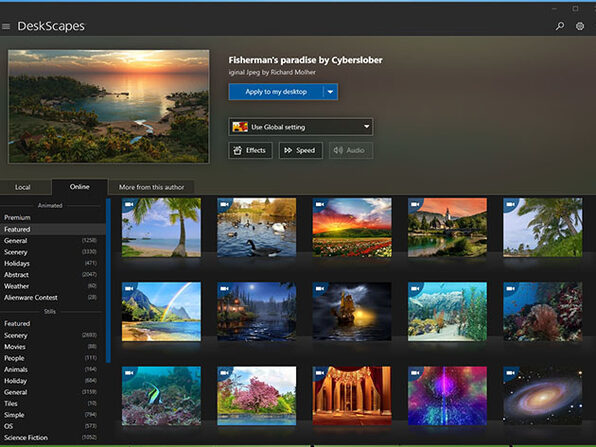This screenshot has width=596, height=447.
Task: Open the More from this author tab
Action: [151, 187]
